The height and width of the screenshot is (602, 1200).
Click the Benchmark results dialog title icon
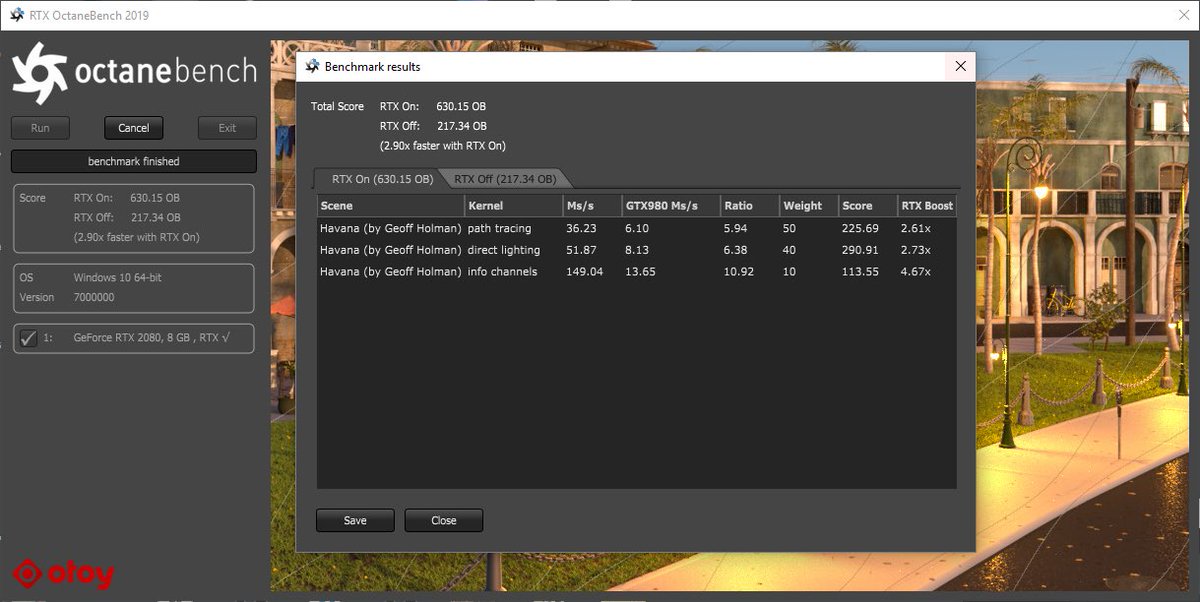tap(311, 67)
